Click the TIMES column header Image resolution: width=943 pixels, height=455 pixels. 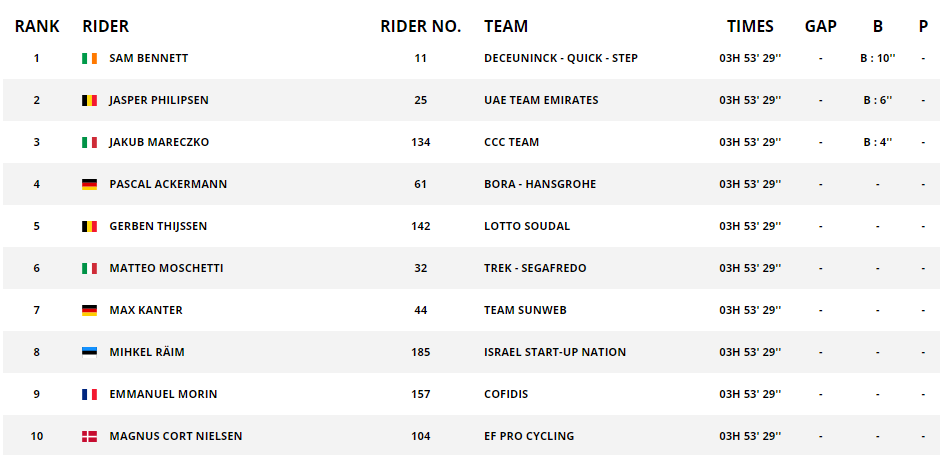tap(750, 26)
